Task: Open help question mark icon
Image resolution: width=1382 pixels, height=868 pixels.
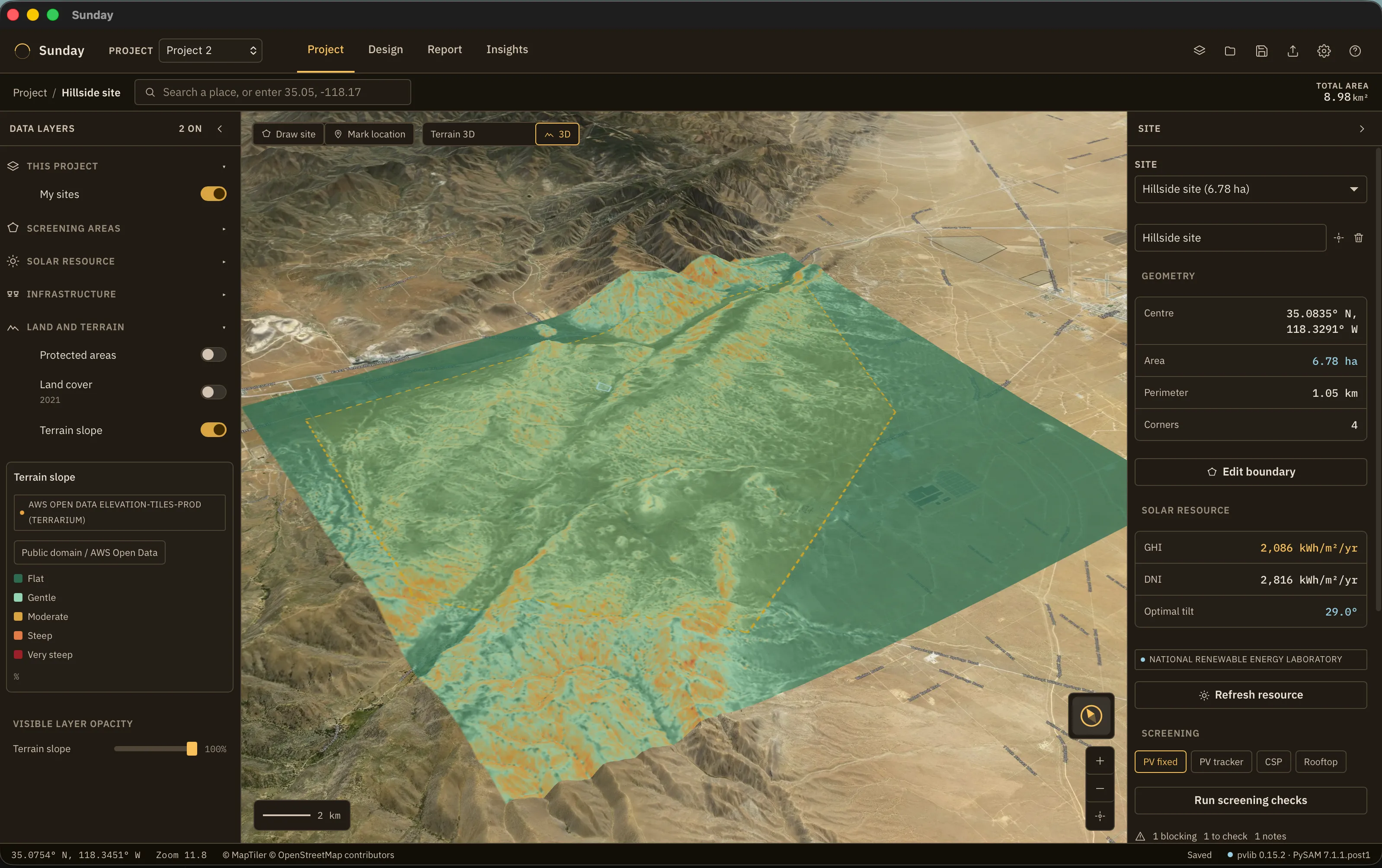Action: click(x=1355, y=51)
